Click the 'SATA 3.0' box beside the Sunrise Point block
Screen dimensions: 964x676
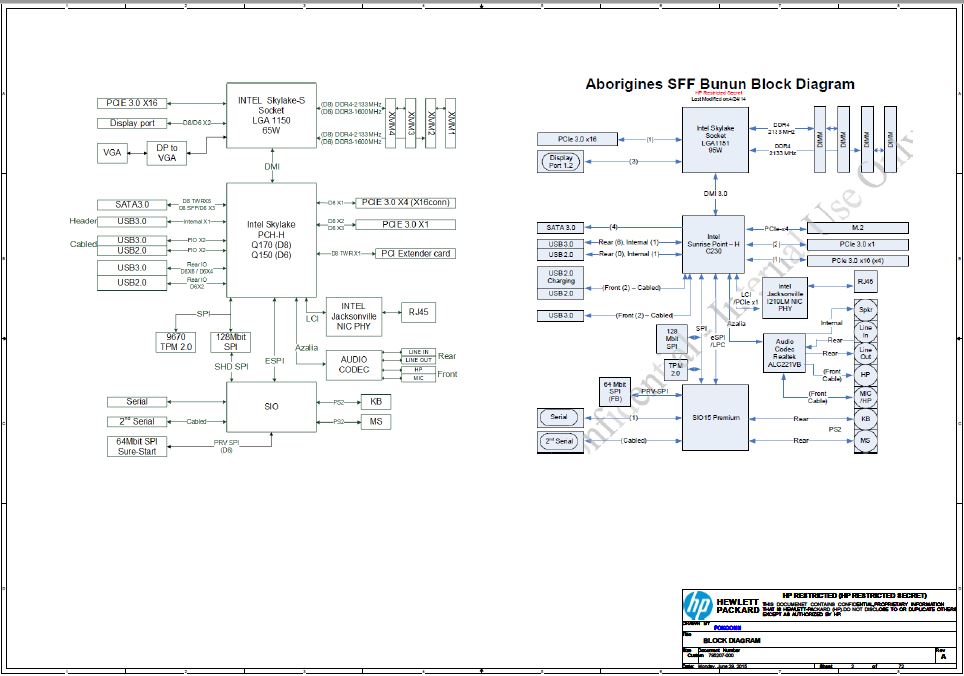pyautogui.click(x=560, y=228)
